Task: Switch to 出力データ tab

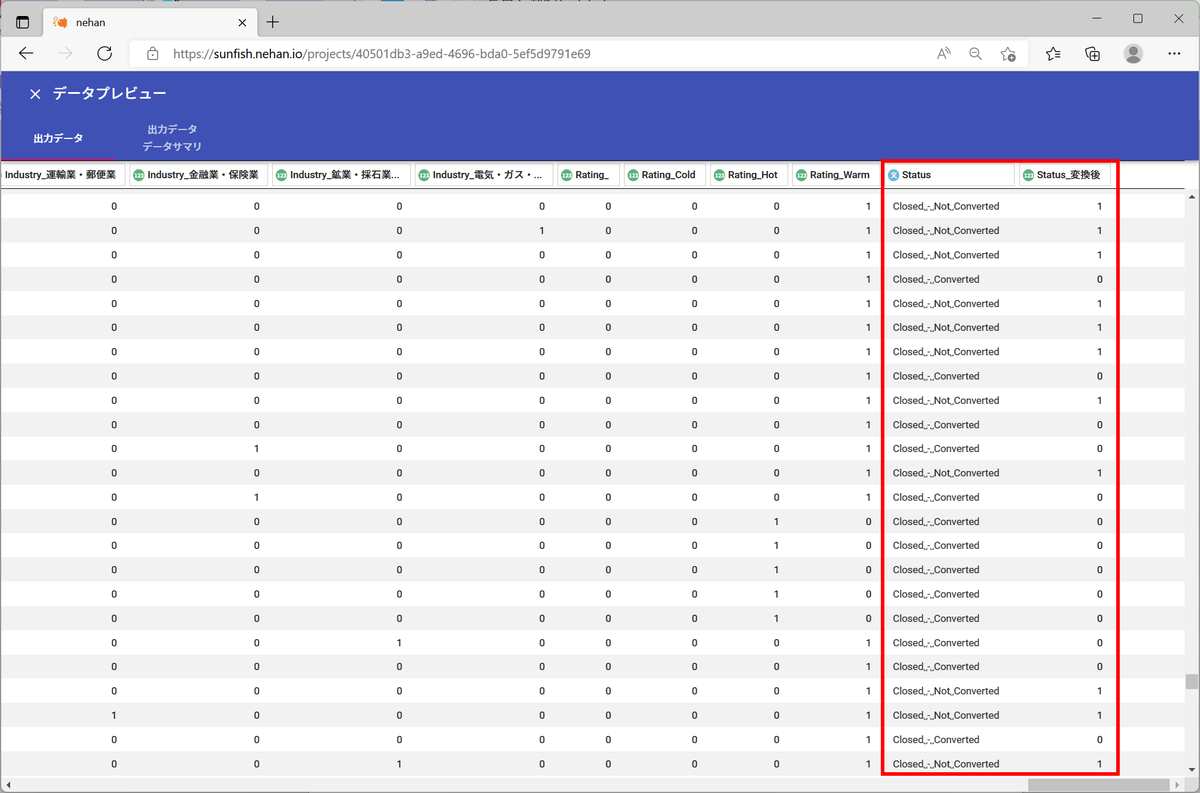Action: [58, 138]
